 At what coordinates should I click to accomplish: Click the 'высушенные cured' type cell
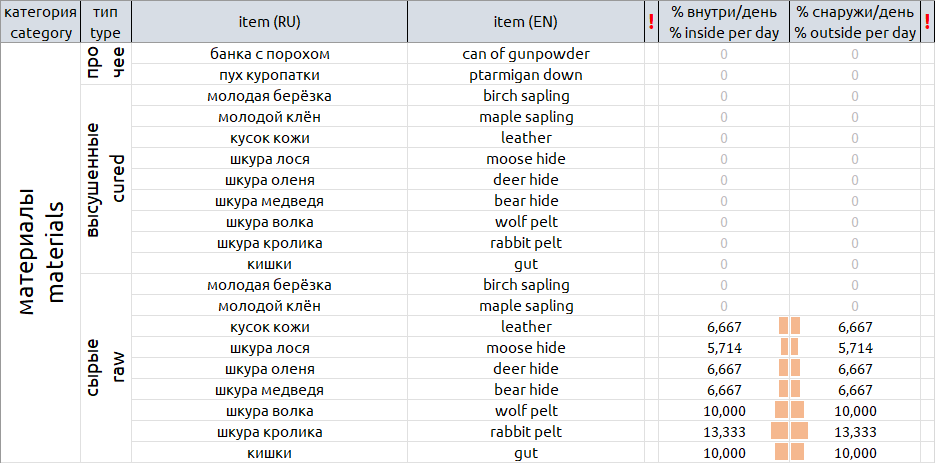(x=104, y=180)
